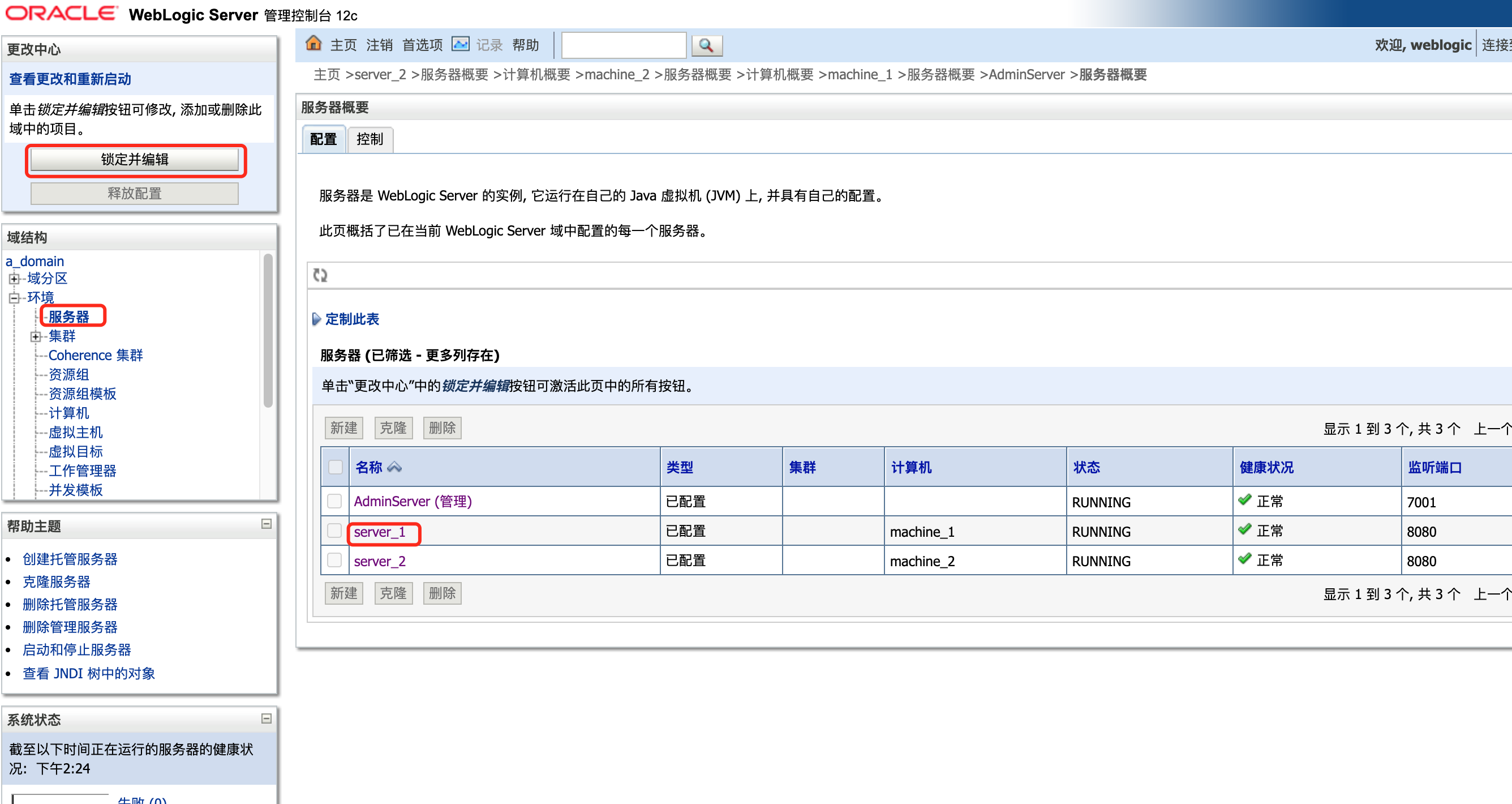
Task: Open the 帮助 menu item
Action: [525, 45]
